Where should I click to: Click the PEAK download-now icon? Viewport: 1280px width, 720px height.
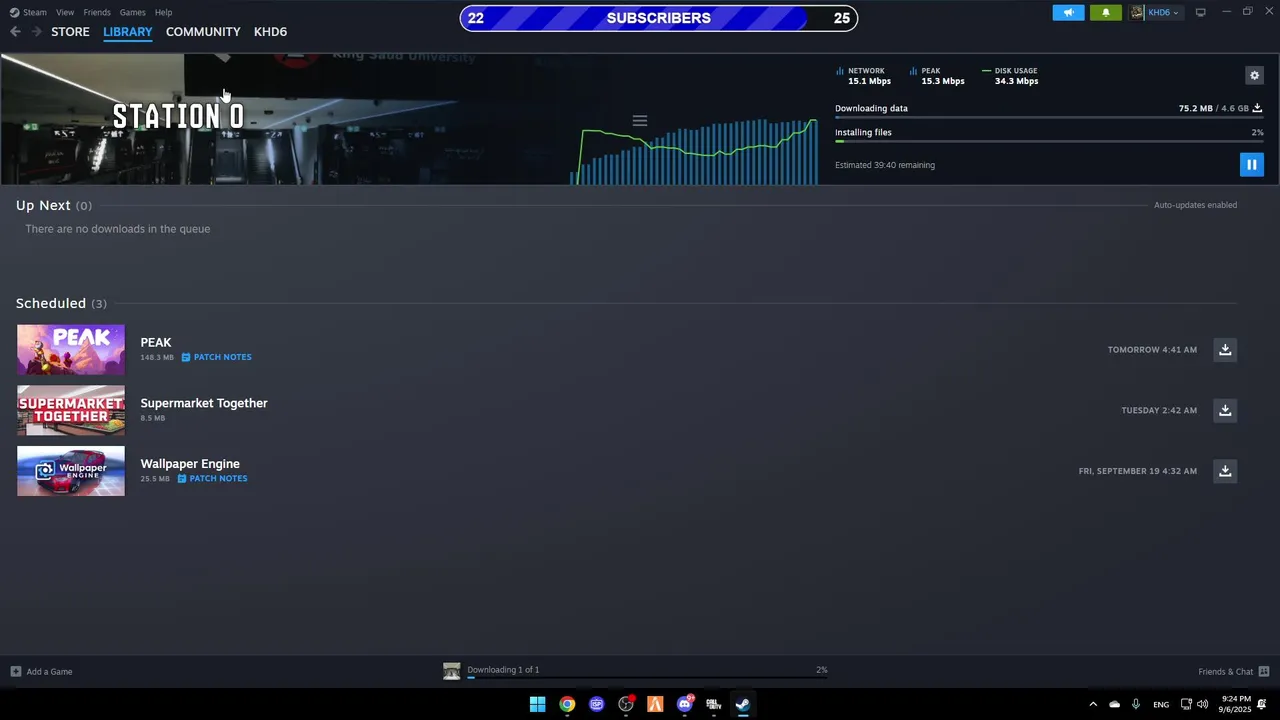tap(1225, 350)
